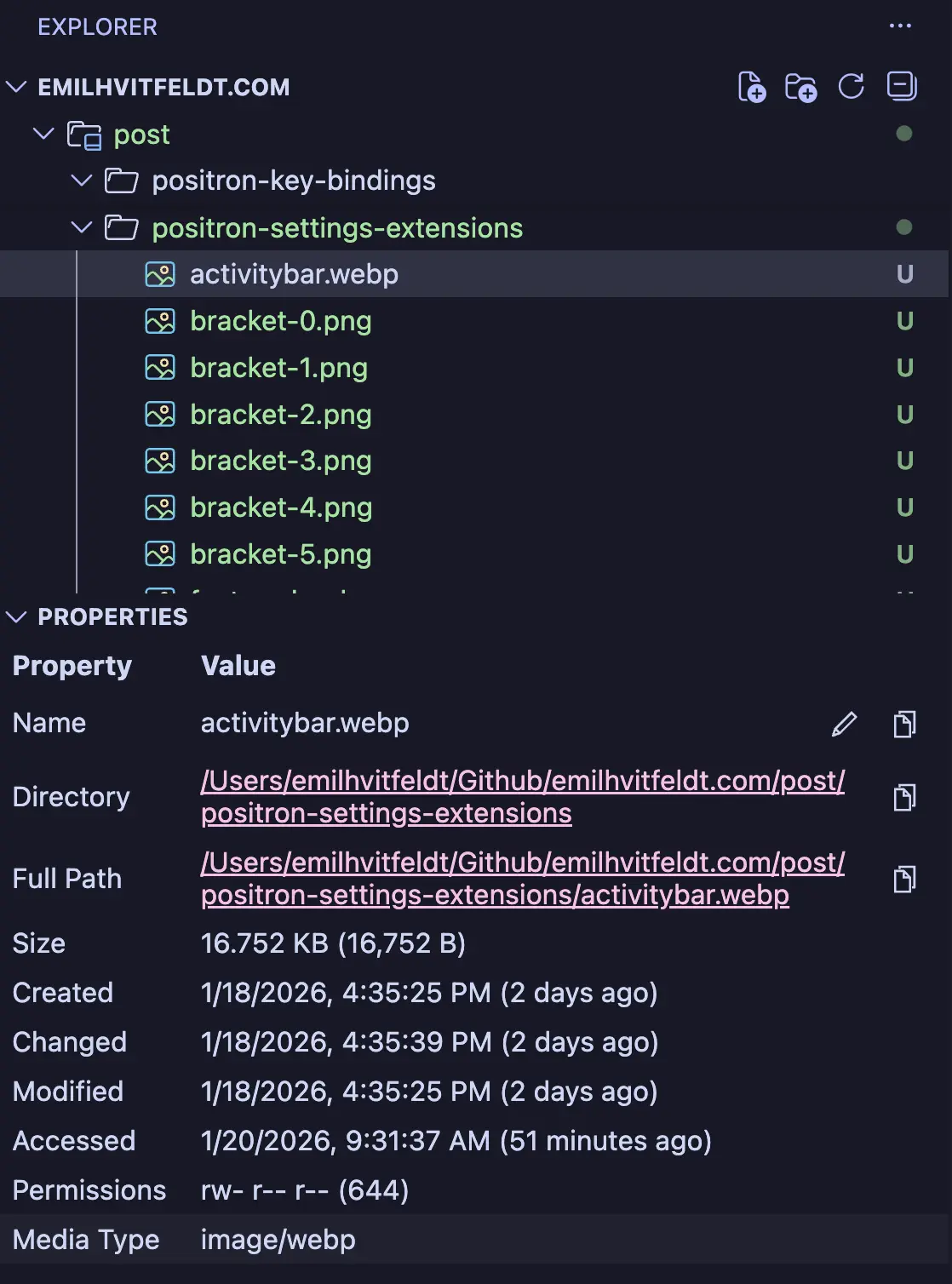Select bracket-3.png in the tree

280,461
